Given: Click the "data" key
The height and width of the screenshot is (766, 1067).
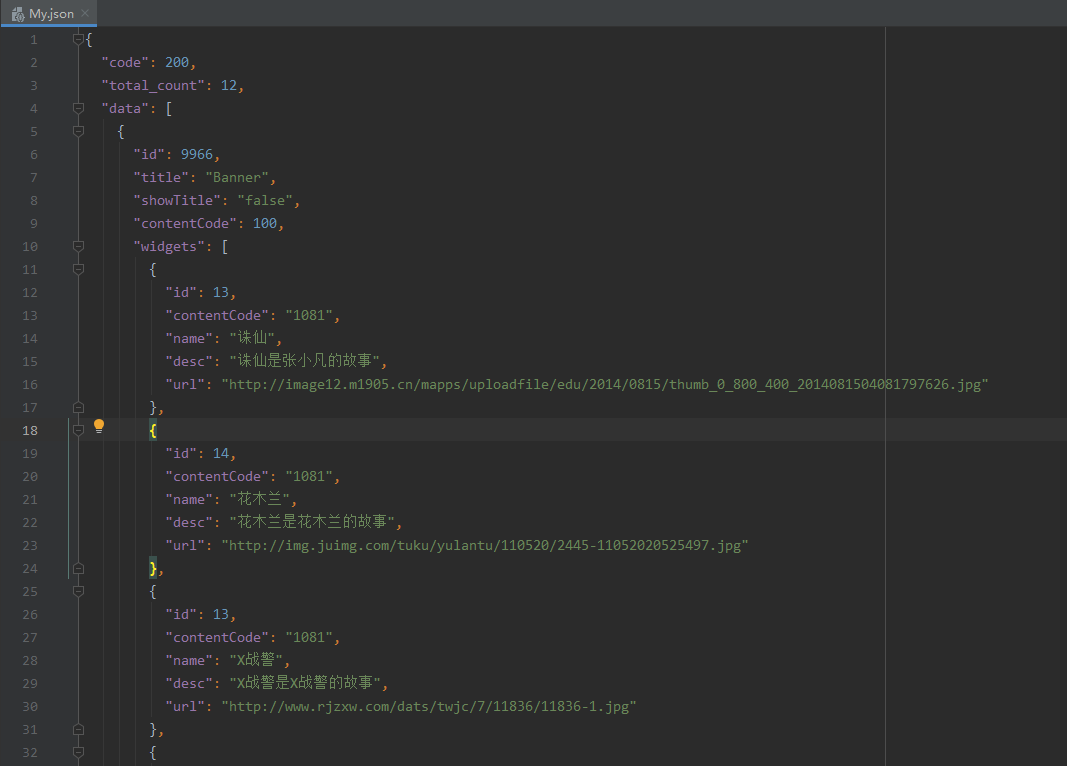Looking at the screenshot, I should pos(125,109).
